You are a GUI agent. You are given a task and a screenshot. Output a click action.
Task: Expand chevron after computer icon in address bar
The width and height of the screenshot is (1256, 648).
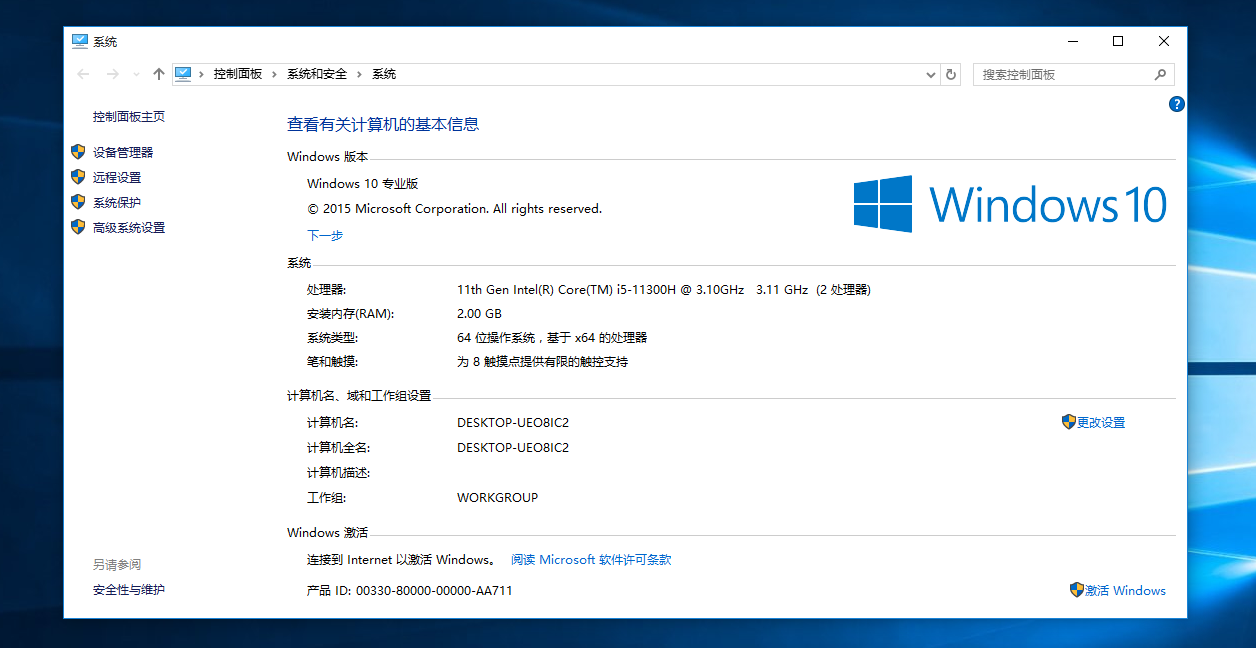coord(202,74)
